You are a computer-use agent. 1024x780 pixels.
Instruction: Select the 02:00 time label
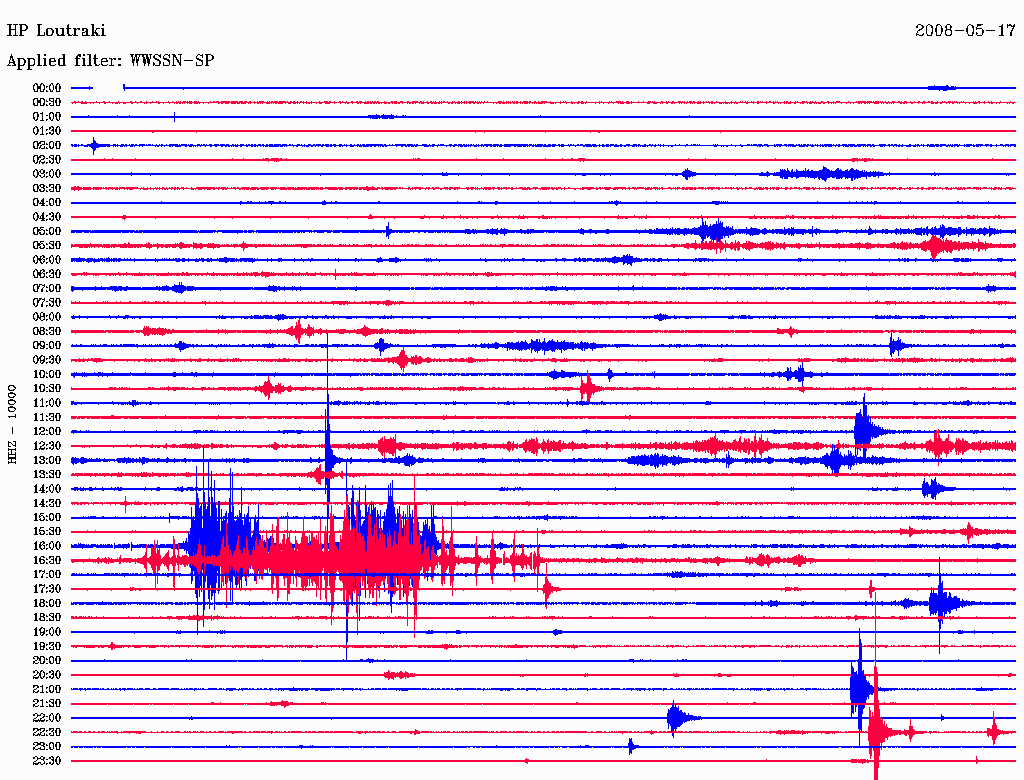tap(47, 145)
